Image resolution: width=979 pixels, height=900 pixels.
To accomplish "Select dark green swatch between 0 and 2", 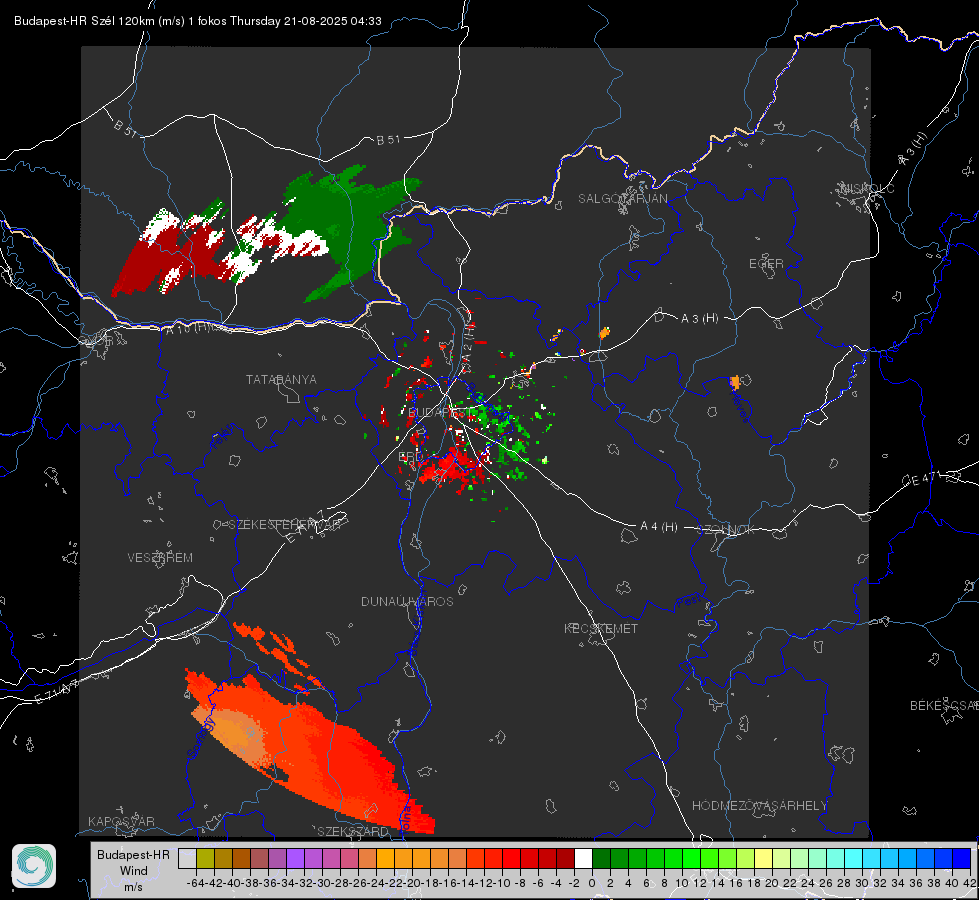I will click(601, 859).
